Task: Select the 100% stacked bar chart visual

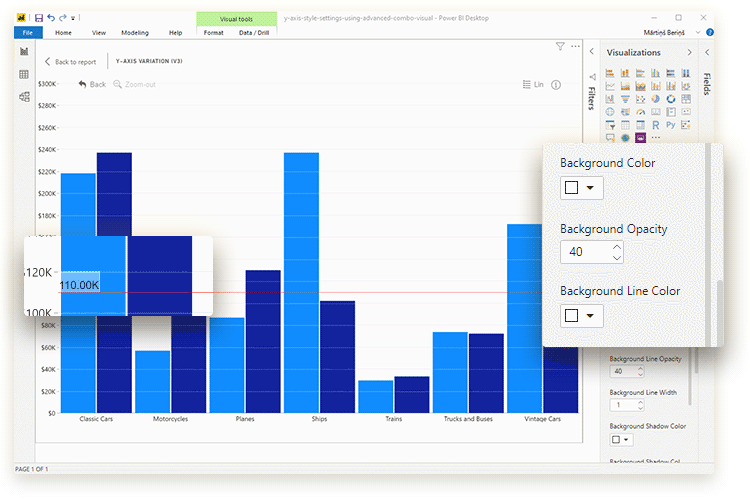Action: click(671, 73)
